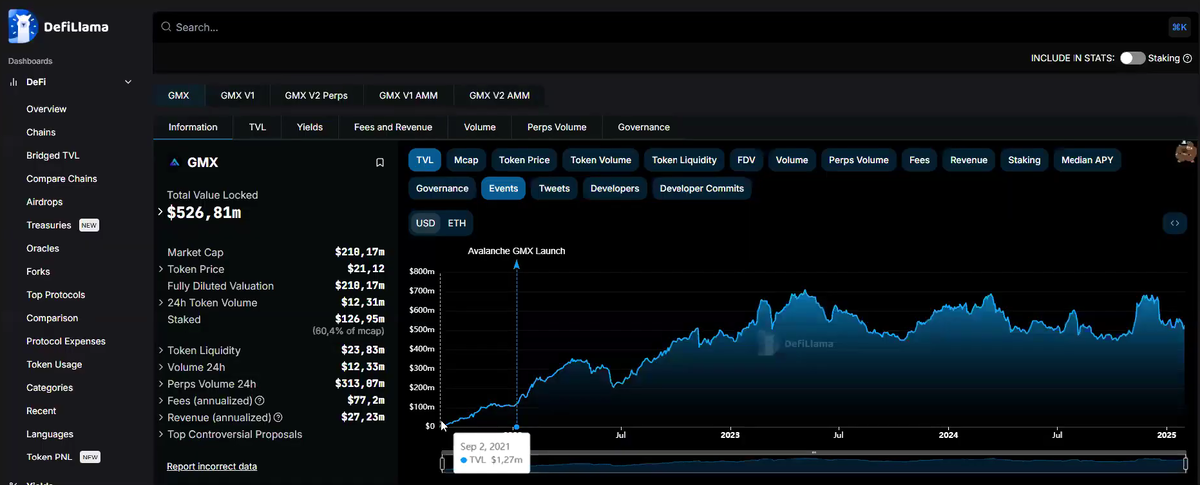Viewport: 1200px width, 485px height.
Task: Click the Revenue annualized help icon
Action: click(278, 417)
